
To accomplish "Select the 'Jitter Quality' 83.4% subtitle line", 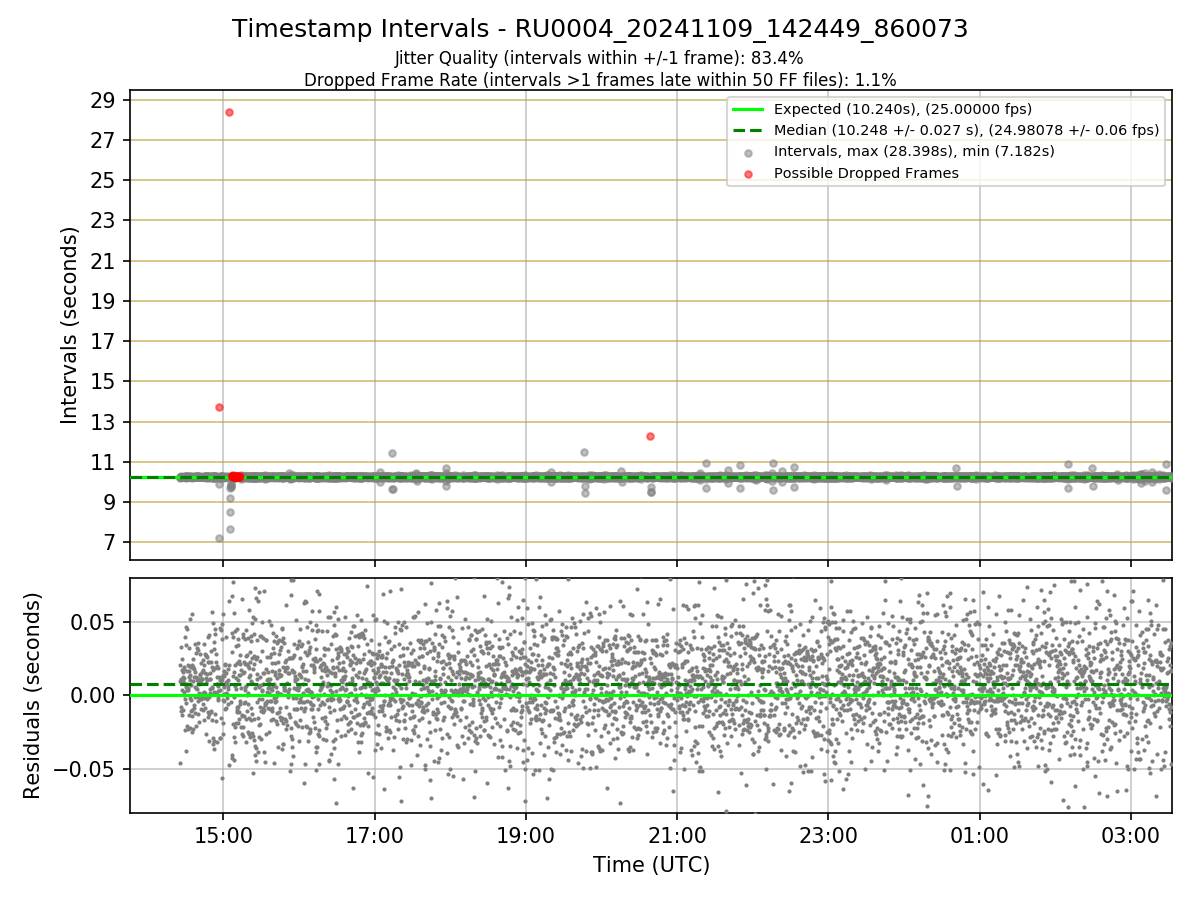I will point(600,59).
